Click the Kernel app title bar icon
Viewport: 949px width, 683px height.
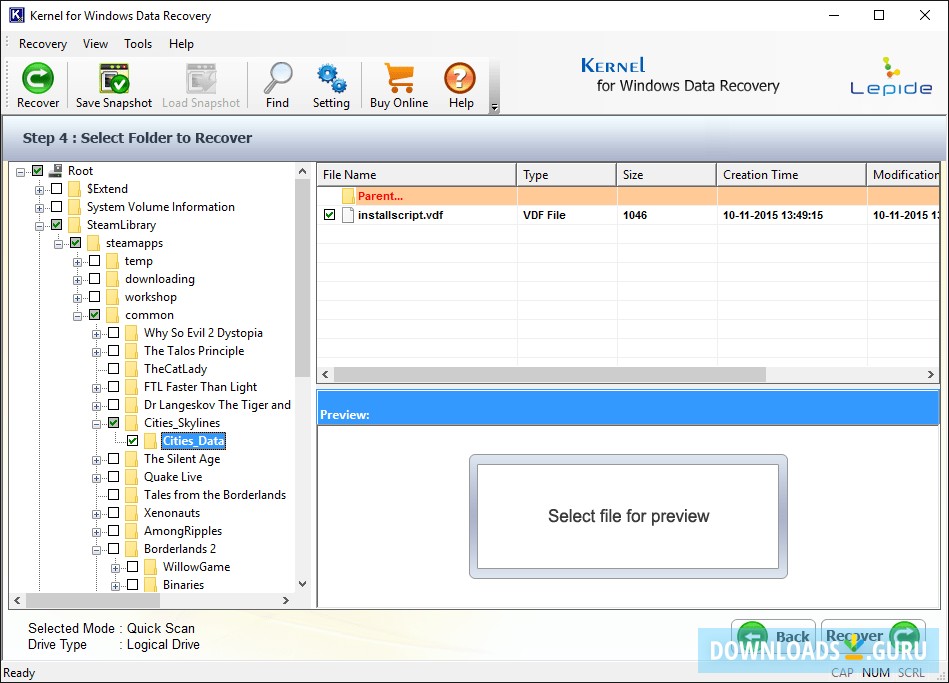[16, 15]
